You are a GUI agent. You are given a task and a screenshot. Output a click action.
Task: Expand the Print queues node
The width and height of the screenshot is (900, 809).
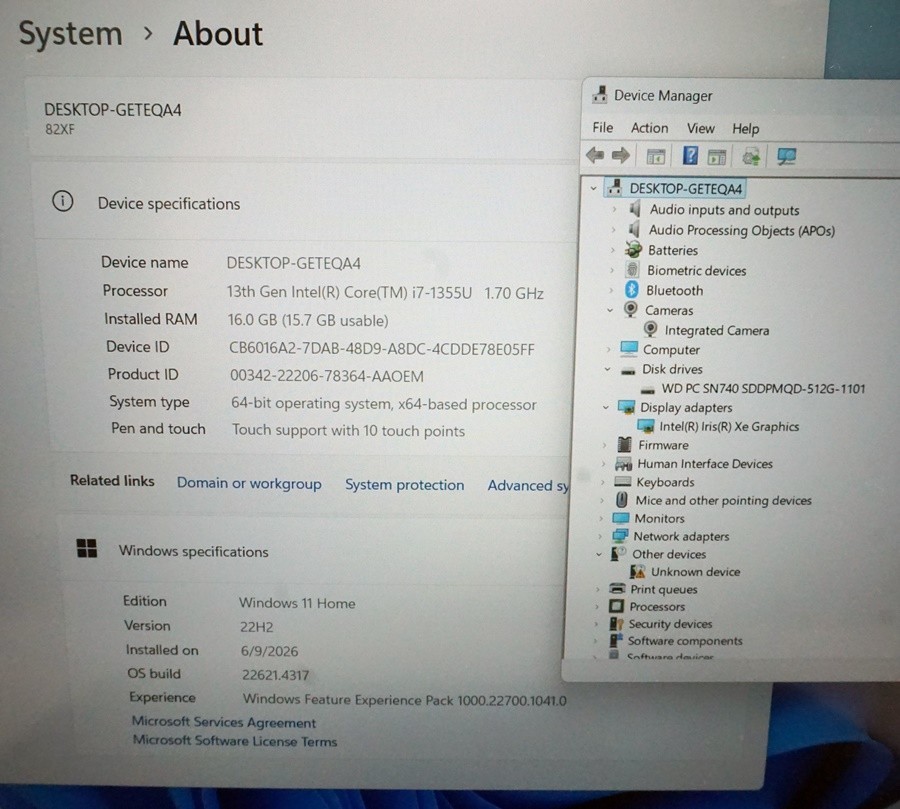(x=598, y=589)
